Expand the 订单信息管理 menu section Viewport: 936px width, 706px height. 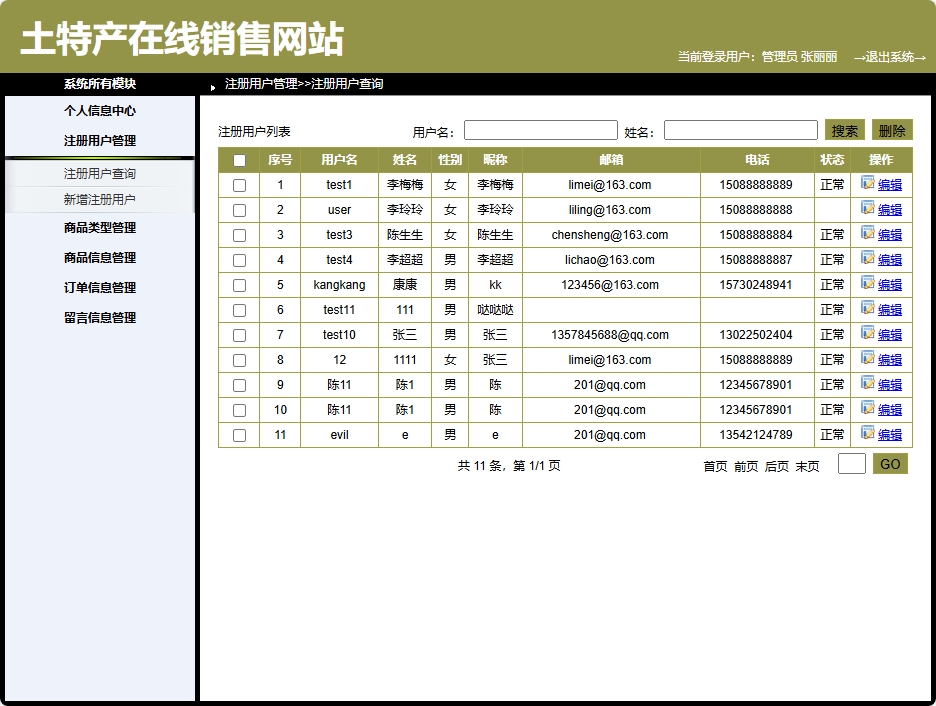point(100,288)
